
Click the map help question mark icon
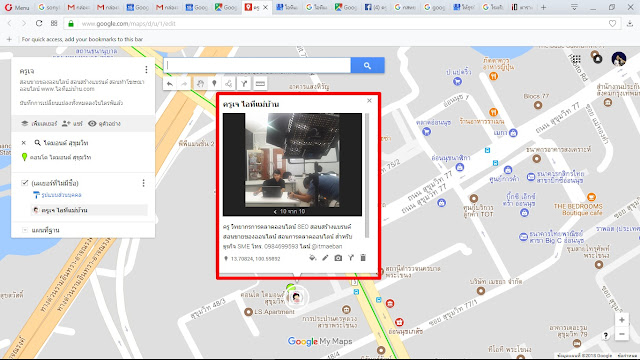606,336
